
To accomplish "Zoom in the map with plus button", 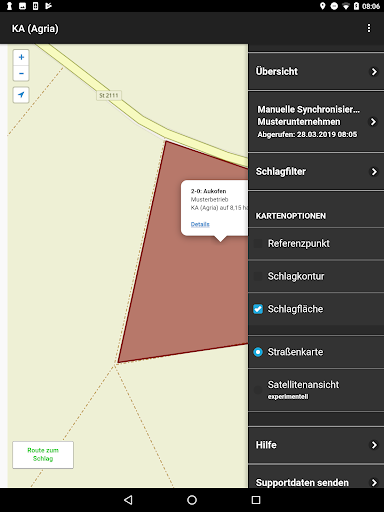I will (21, 57).
